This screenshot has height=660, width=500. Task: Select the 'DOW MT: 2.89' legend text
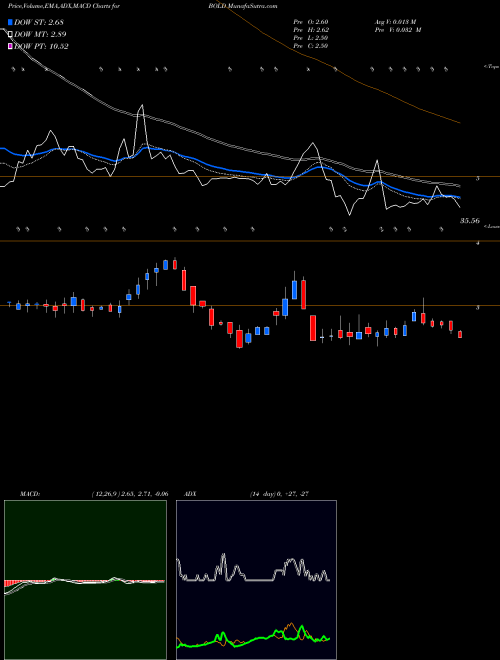pos(40,35)
